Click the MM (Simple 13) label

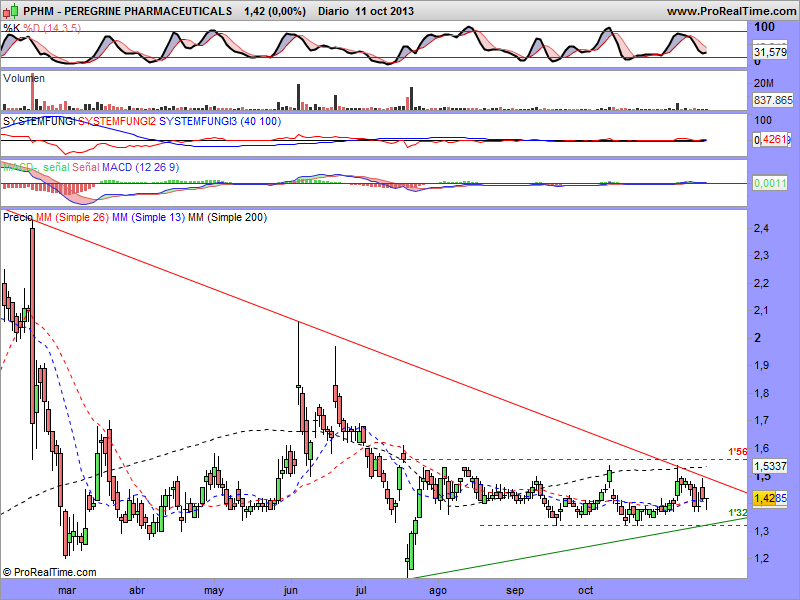[148, 217]
